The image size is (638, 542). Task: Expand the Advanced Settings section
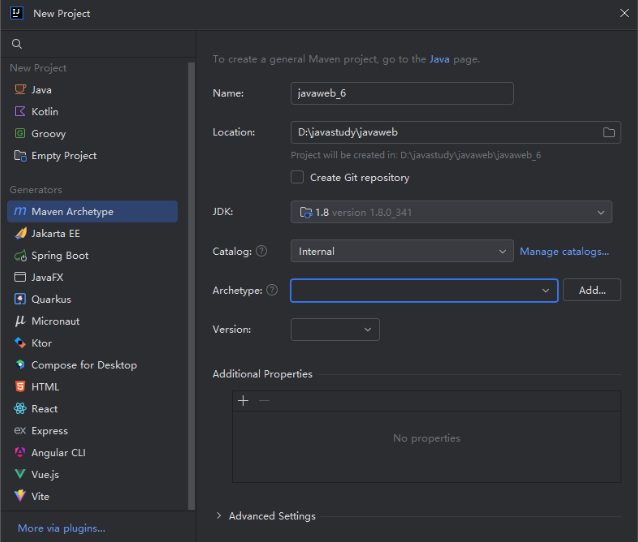tap(220, 516)
